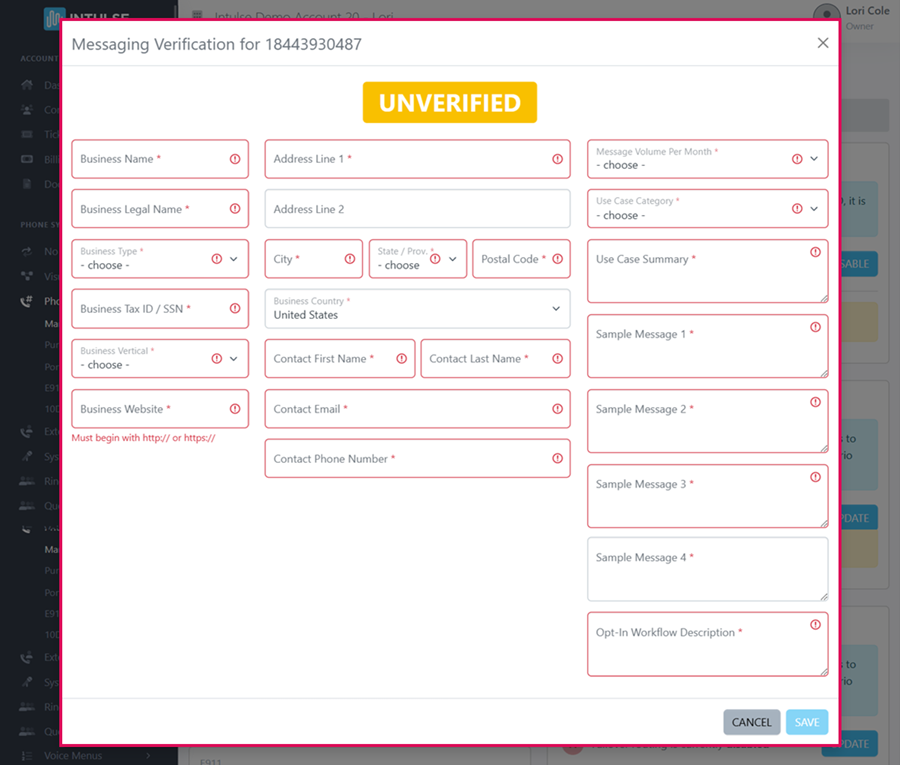Screen dimensions: 900x765
Task: Click the error icon in Business Website field
Action: pos(235,409)
